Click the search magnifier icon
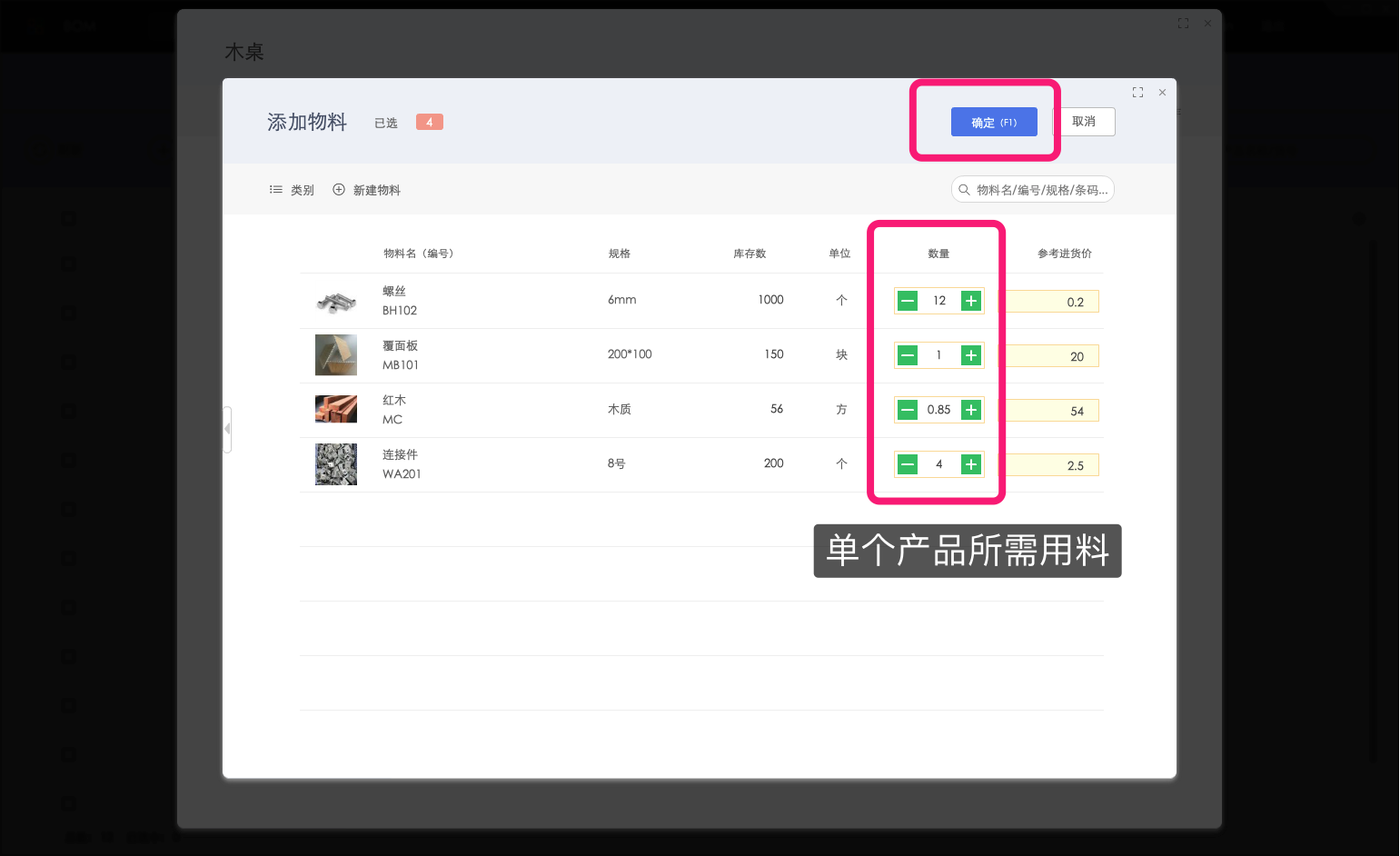The image size is (1400, 856). click(964, 189)
